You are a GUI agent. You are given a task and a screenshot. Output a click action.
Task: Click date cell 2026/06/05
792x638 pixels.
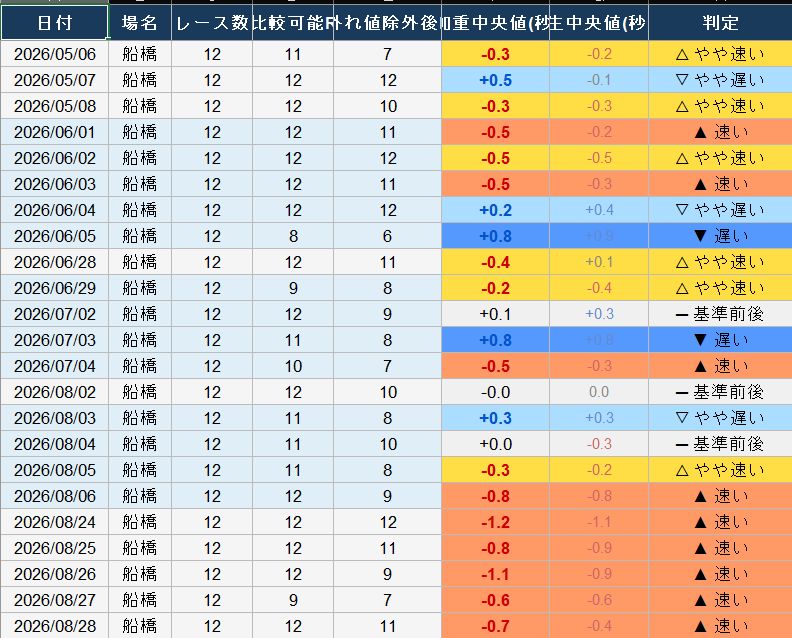point(55,236)
